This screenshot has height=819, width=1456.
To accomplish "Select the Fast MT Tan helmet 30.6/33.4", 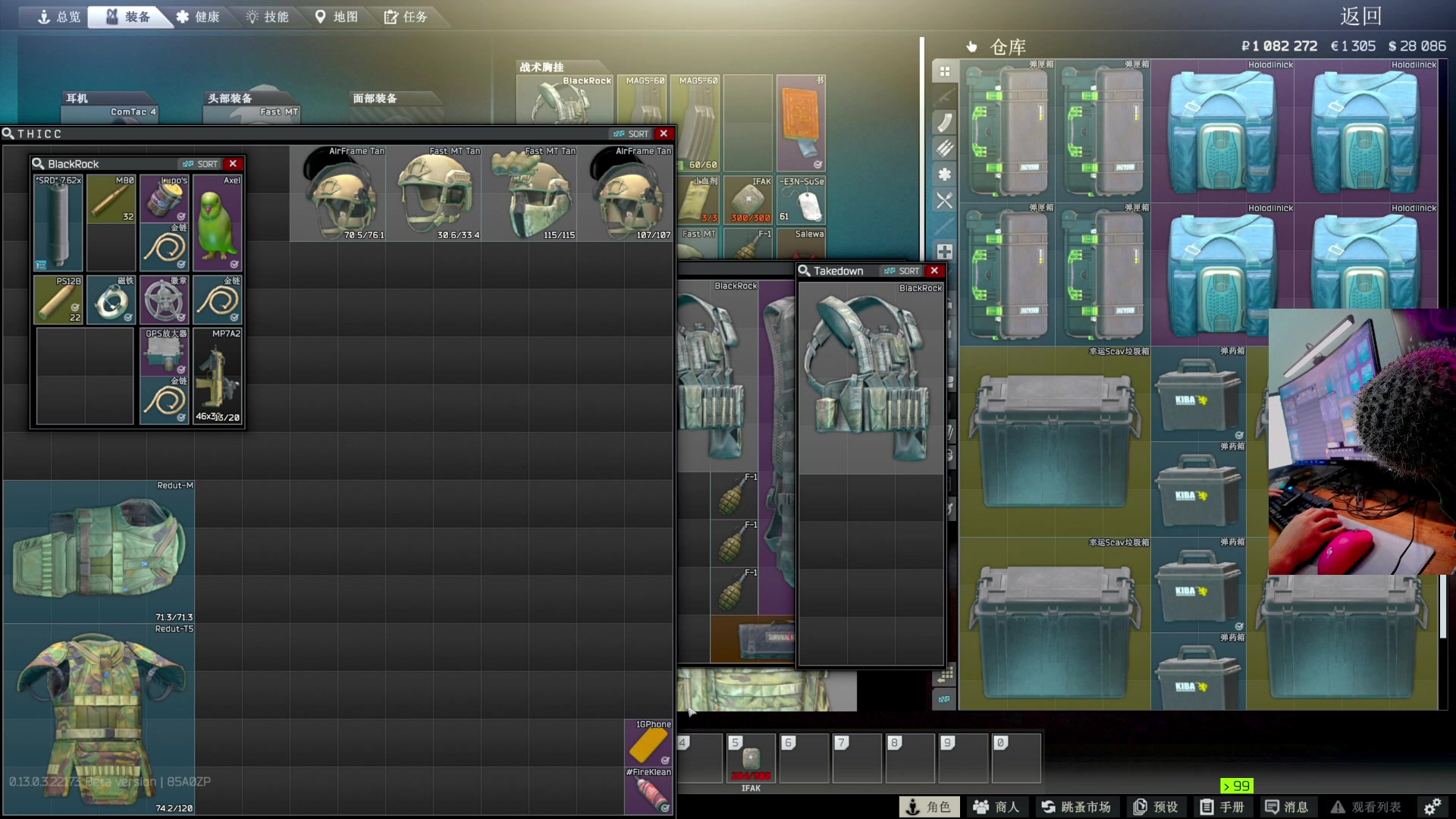I will coord(434,193).
